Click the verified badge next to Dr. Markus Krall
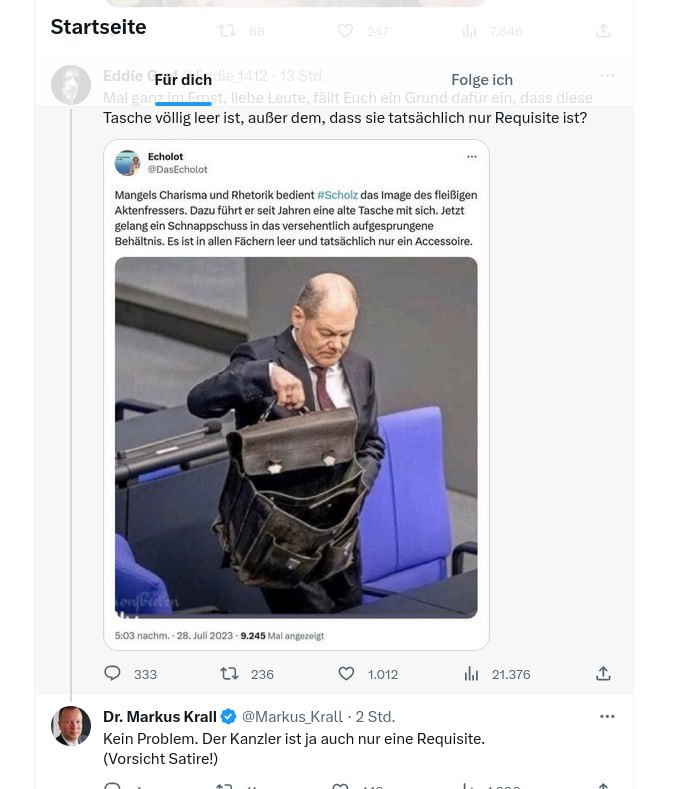Viewport: 679px width, 789px height. (x=229, y=717)
